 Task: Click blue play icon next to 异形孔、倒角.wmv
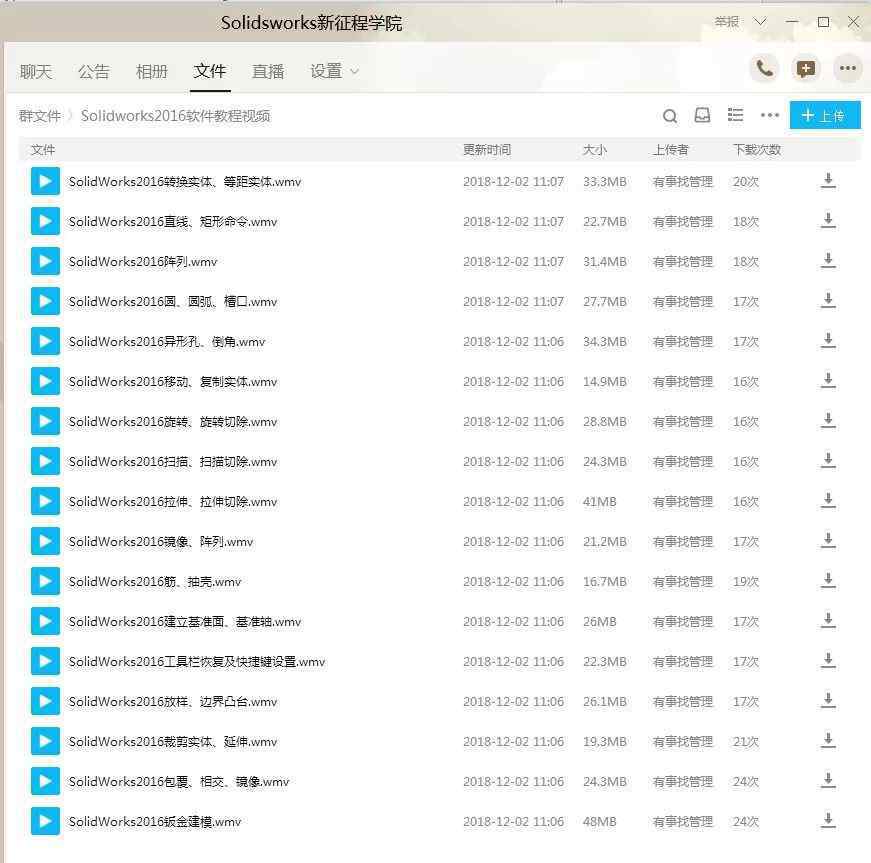click(x=45, y=341)
